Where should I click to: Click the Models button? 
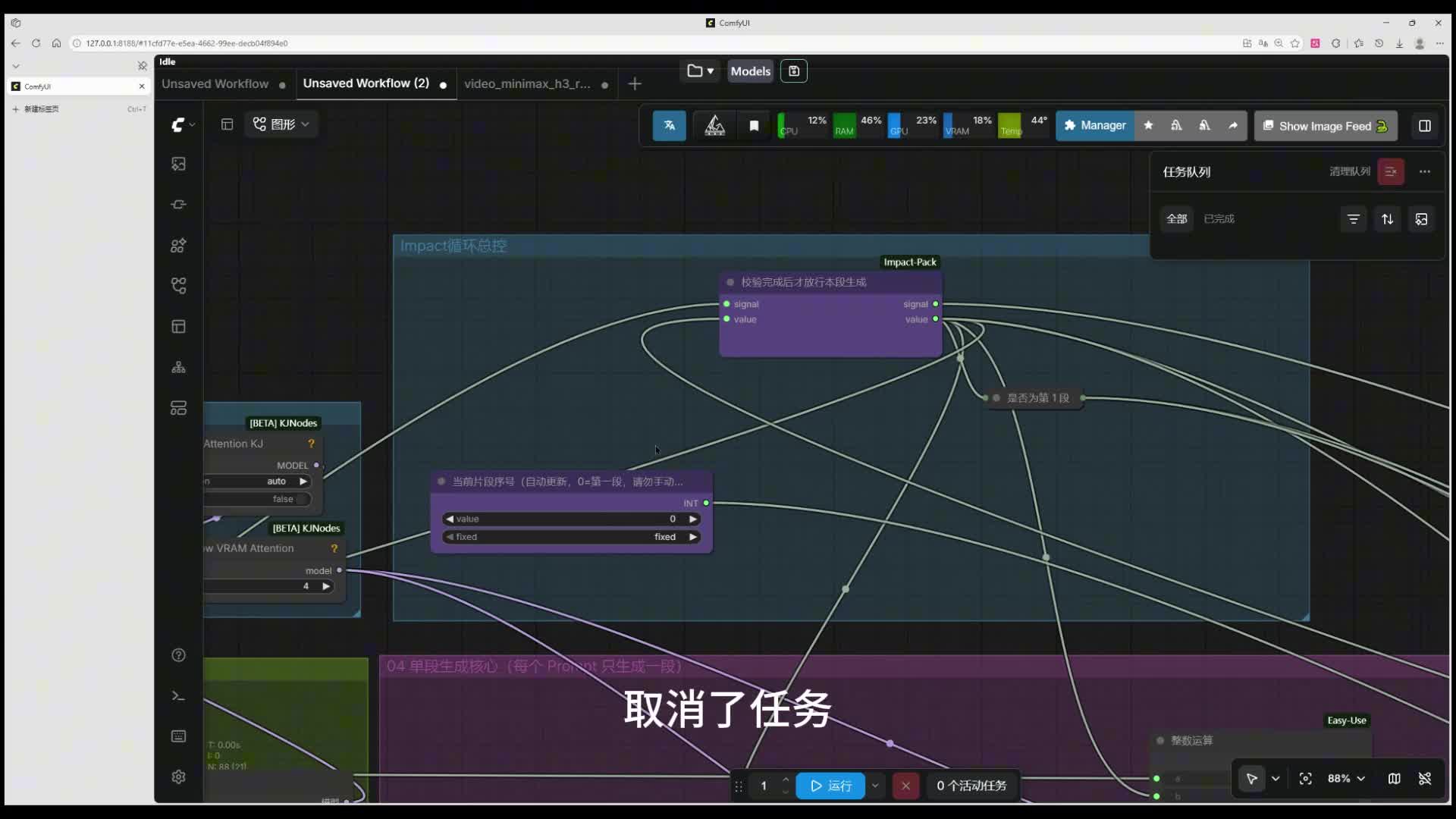pos(751,71)
